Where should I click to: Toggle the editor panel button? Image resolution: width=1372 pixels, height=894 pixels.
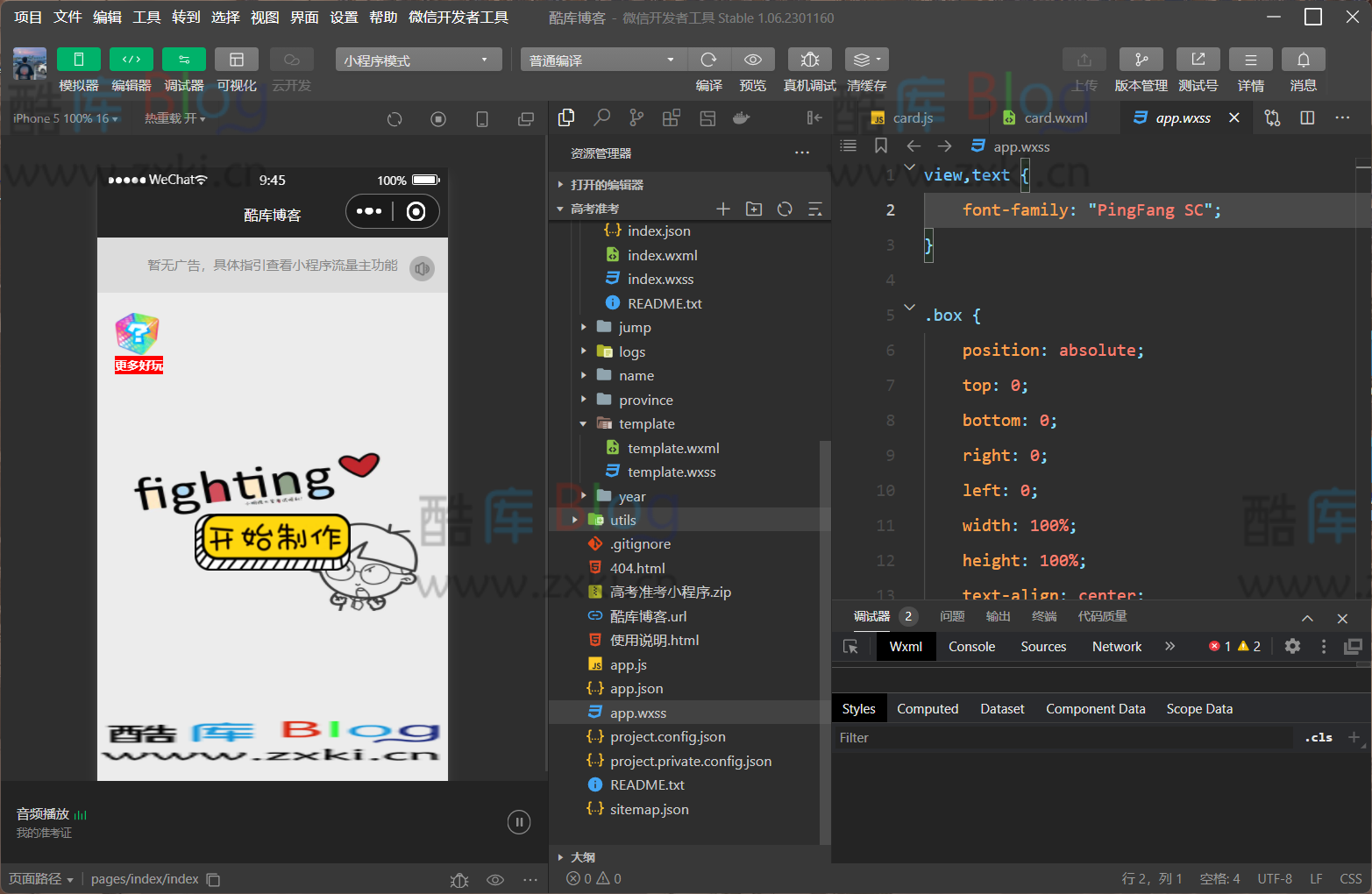(131, 60)
